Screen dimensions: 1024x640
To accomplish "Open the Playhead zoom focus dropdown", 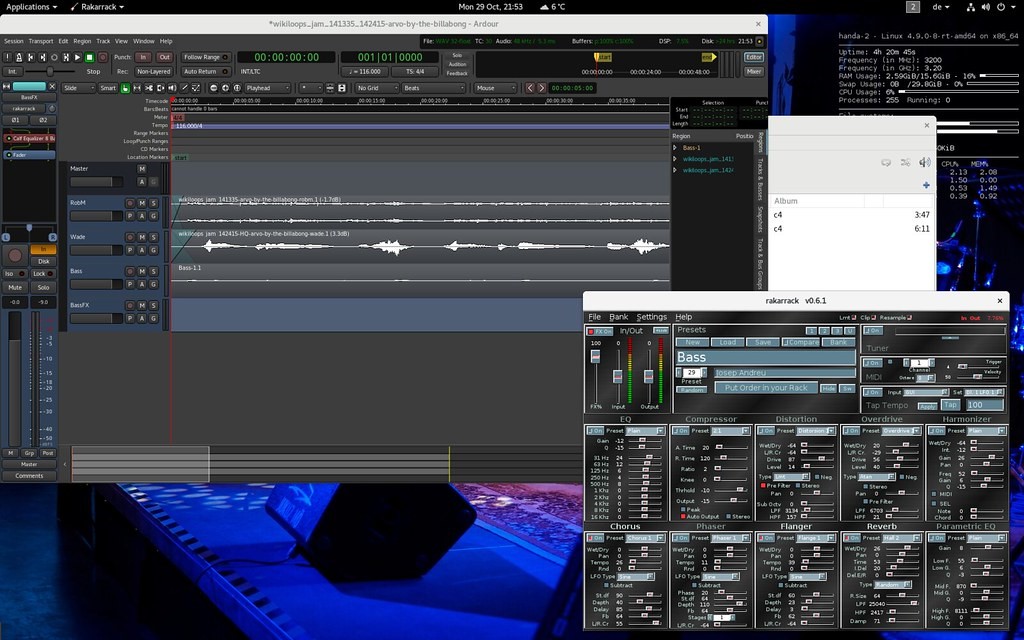I will (x=267, y=88).
